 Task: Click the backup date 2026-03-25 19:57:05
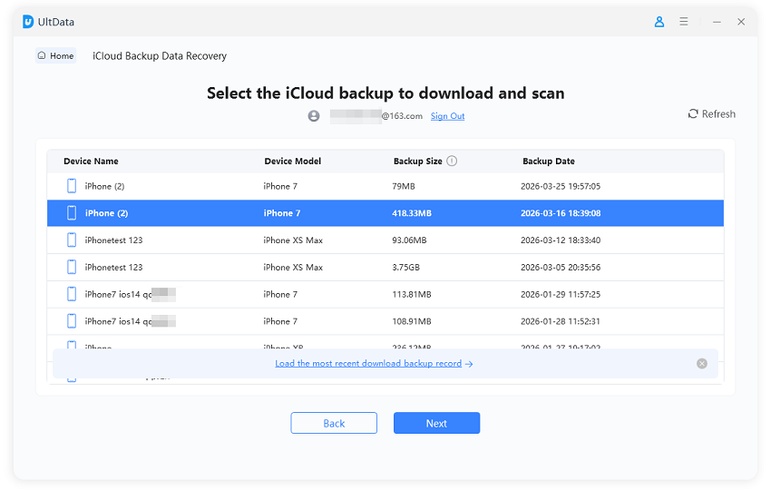pos(561,186)
